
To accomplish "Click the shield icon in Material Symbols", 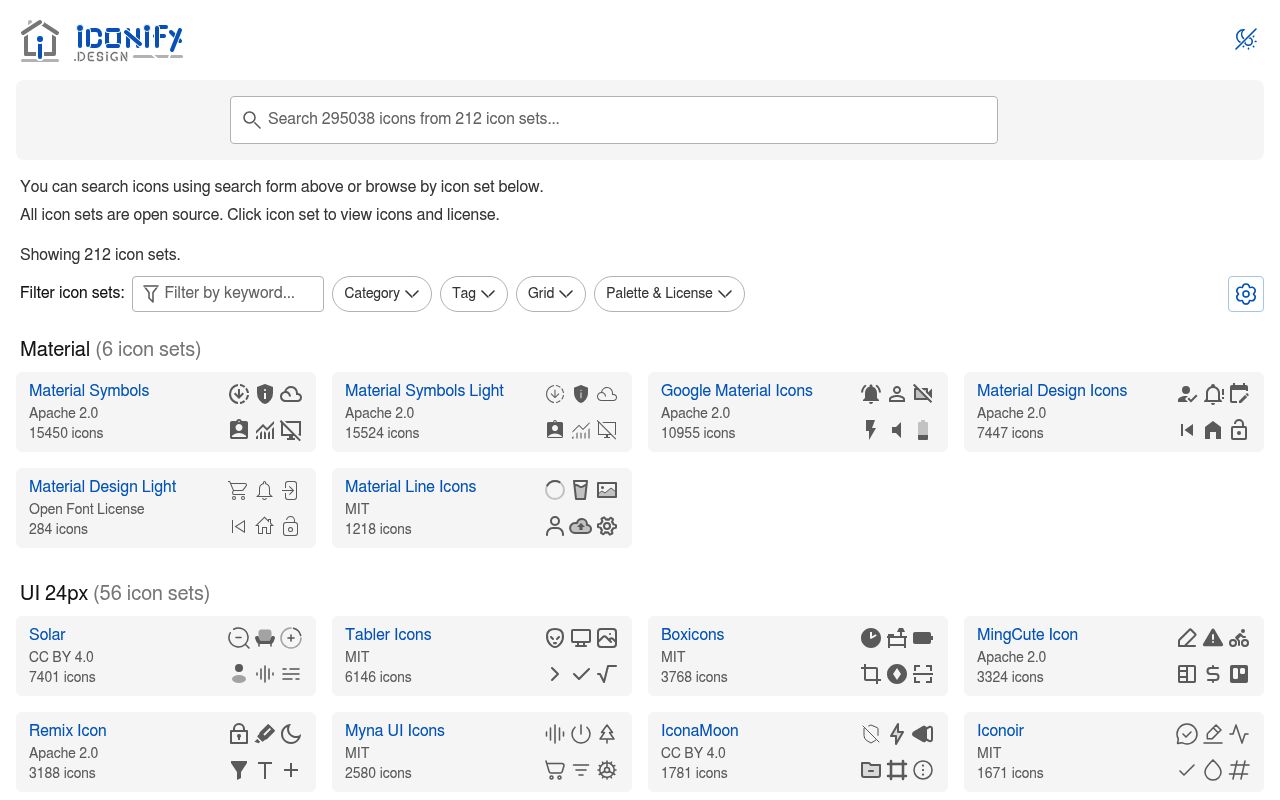I will (x=265, y=394).
